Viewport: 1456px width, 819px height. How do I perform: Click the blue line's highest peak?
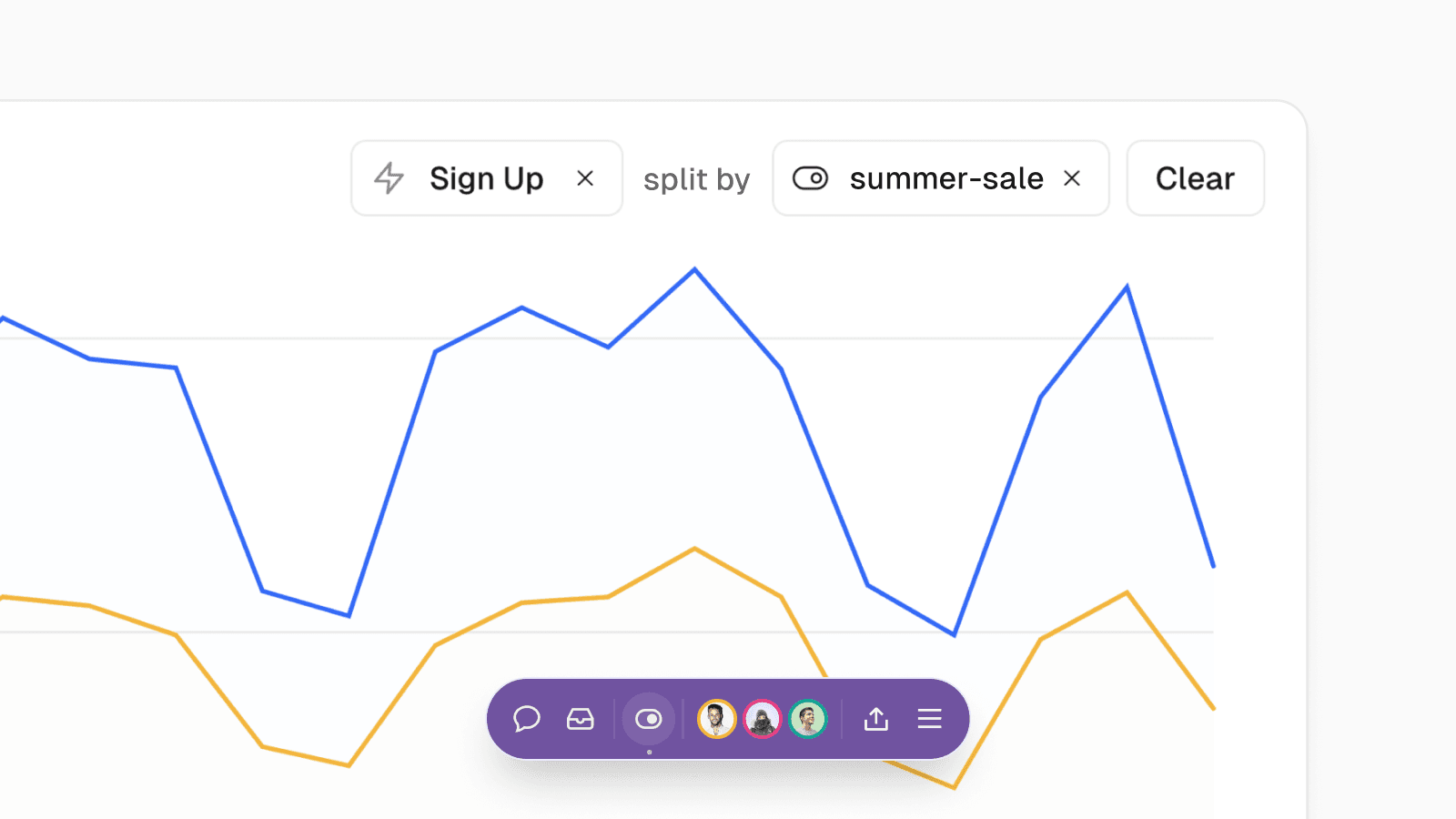(695, 269)
